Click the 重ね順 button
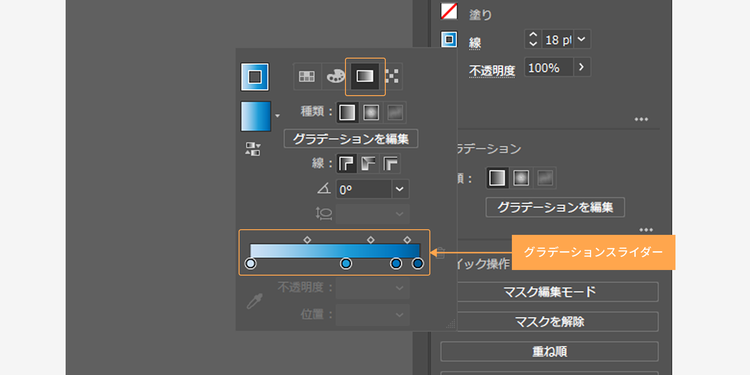Viewport: 750px width, 375px height. (x=549, y=352)
